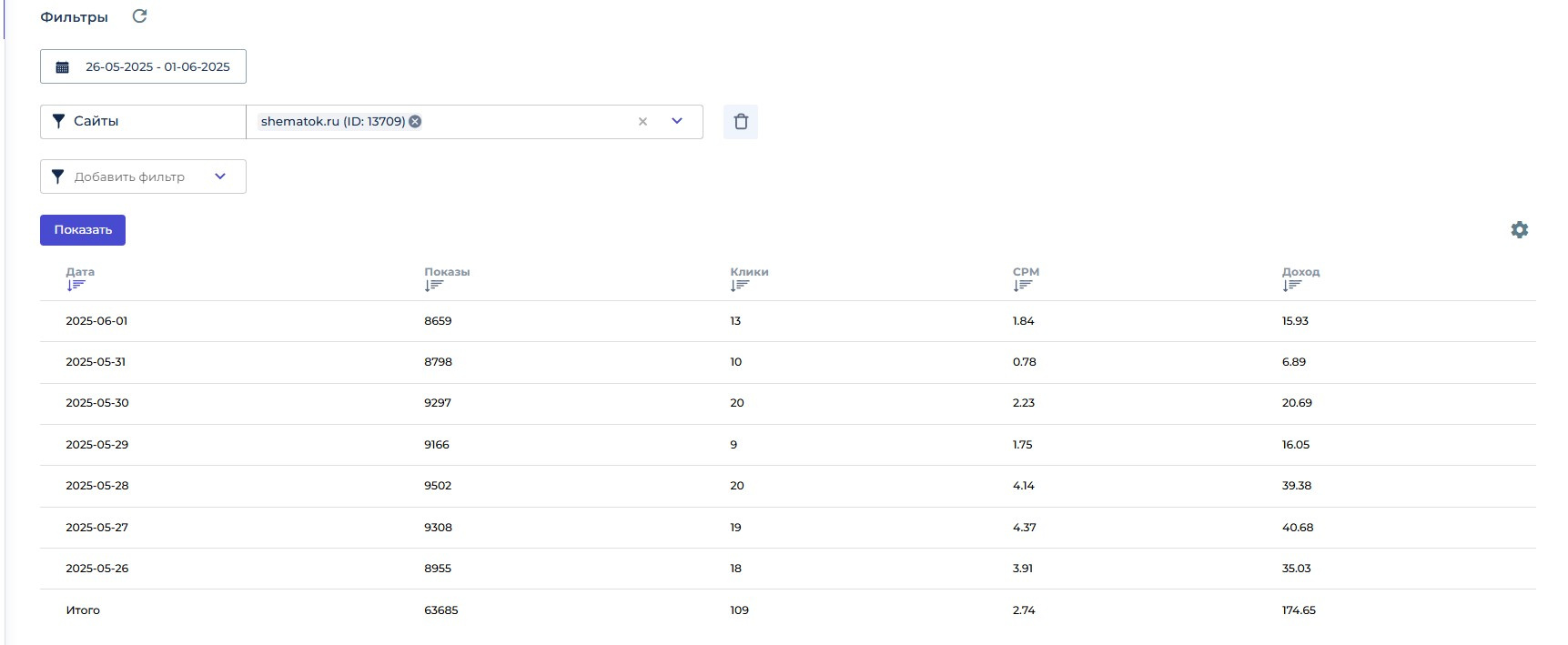
Task: Delete the Сайты filter with trash icon
Action: [x=741, y=122]
